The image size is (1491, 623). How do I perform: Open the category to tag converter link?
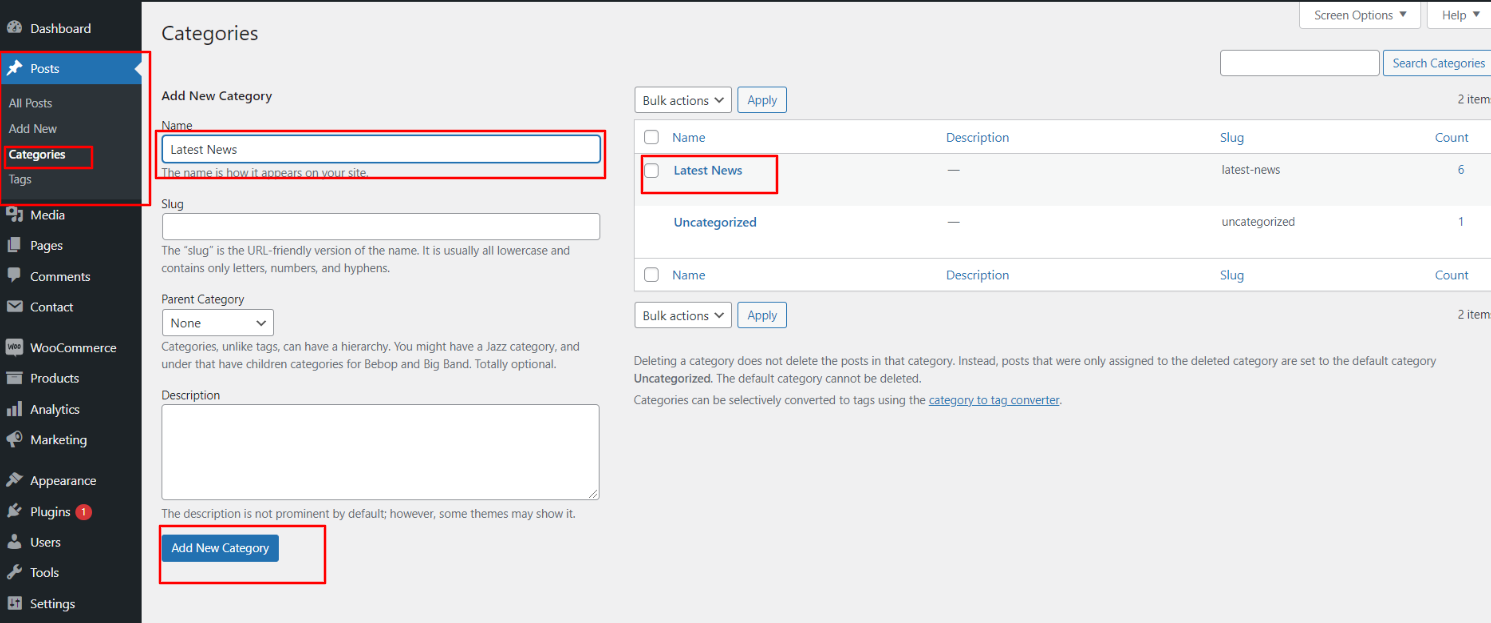993,400
